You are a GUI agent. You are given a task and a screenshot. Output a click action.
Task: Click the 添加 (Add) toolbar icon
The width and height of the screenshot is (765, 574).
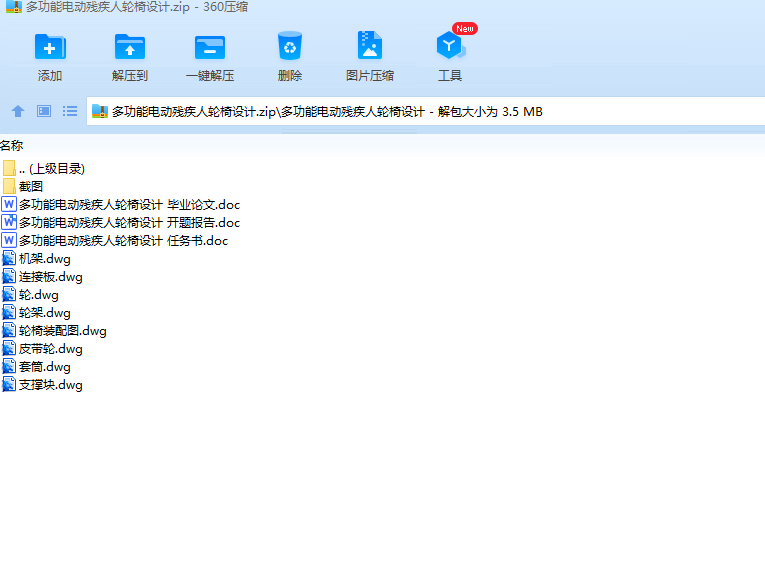(x=50, y=47)
